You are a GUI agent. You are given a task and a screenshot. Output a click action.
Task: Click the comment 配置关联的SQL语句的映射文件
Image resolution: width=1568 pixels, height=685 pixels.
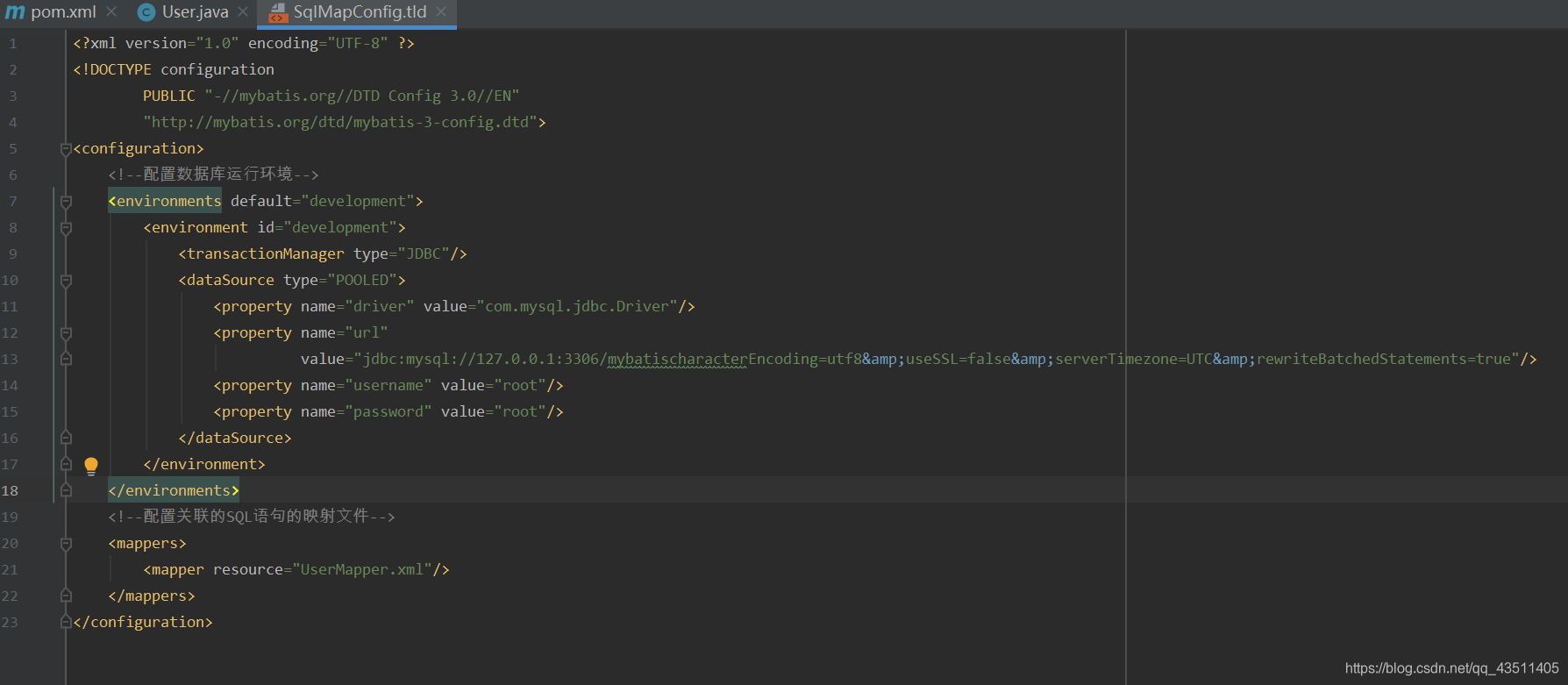coord(252,517)
